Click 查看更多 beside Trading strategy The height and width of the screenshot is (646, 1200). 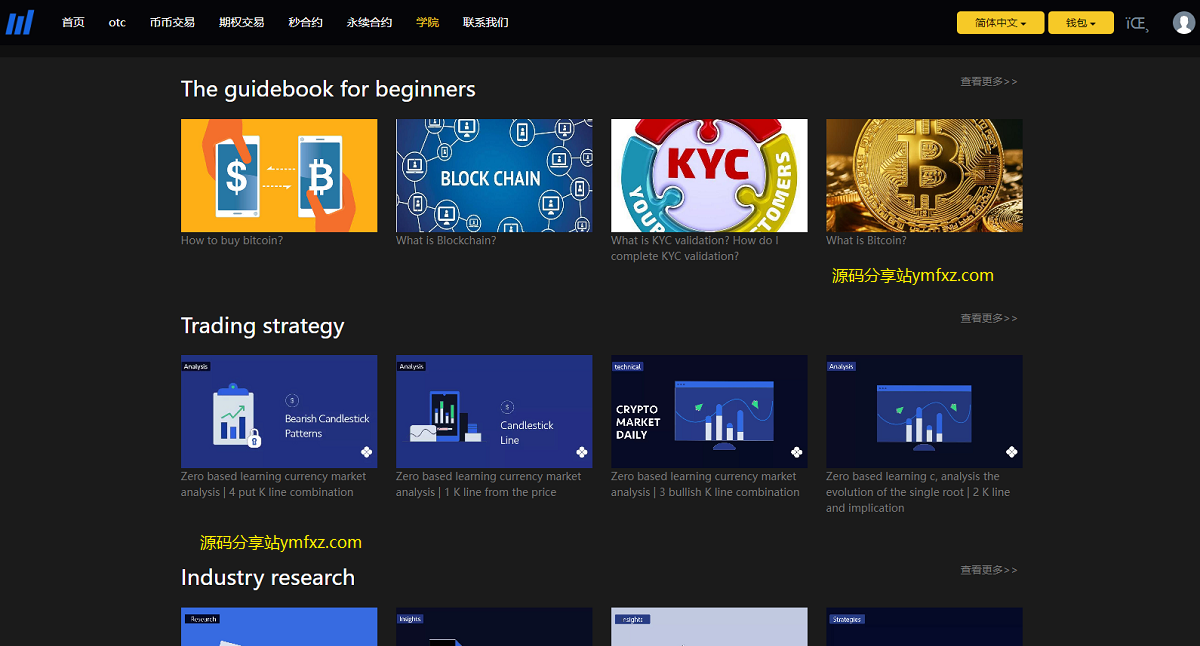988,318
